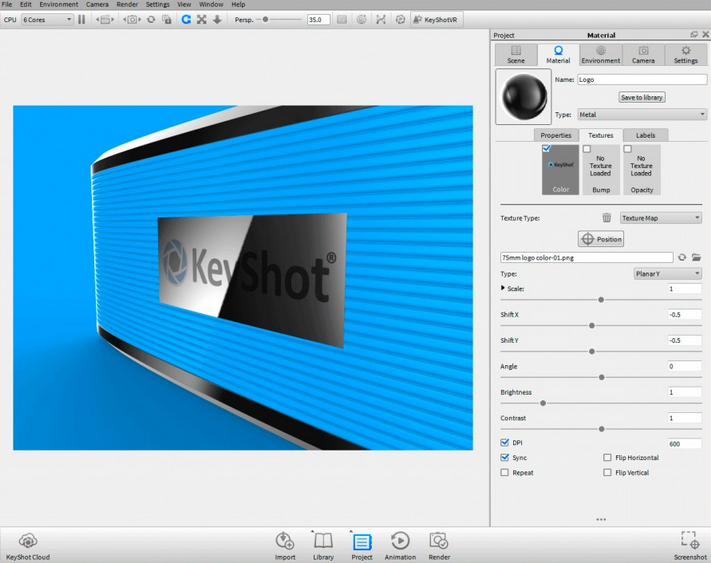Refresh the loaded texture file
This screenshot has width=711, height=563.
(682, 257)
